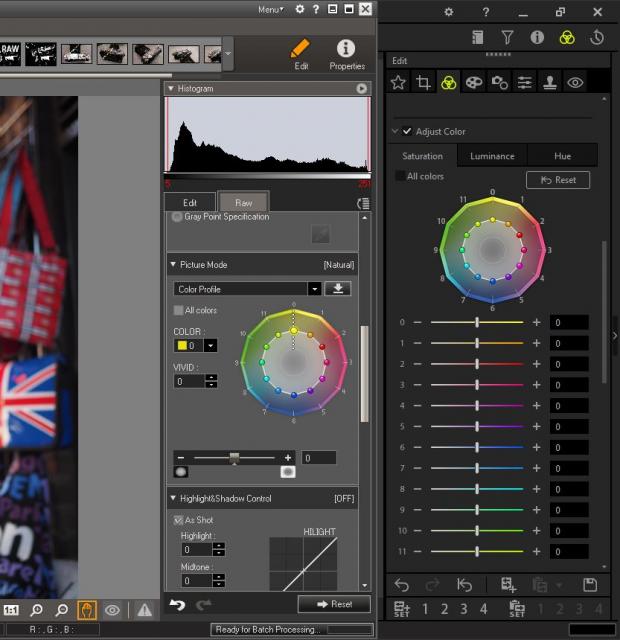620x640 pixels.
Task: Open the stamp tool in Edit toolbar
Action: click(550, 83)
